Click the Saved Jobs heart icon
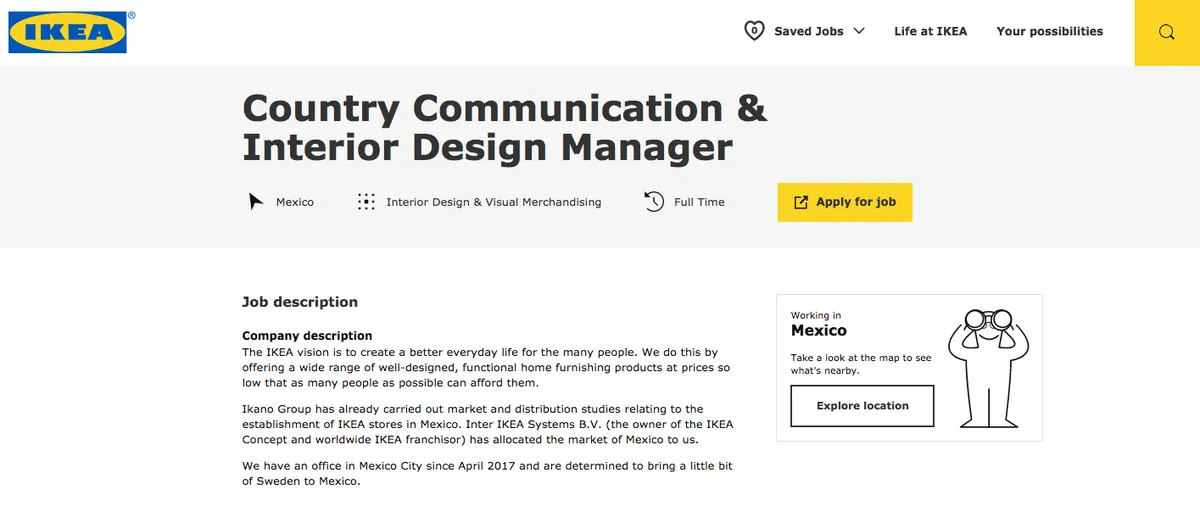The width and height of the screenshot is (1200, 505). click(x=754, y=31)
